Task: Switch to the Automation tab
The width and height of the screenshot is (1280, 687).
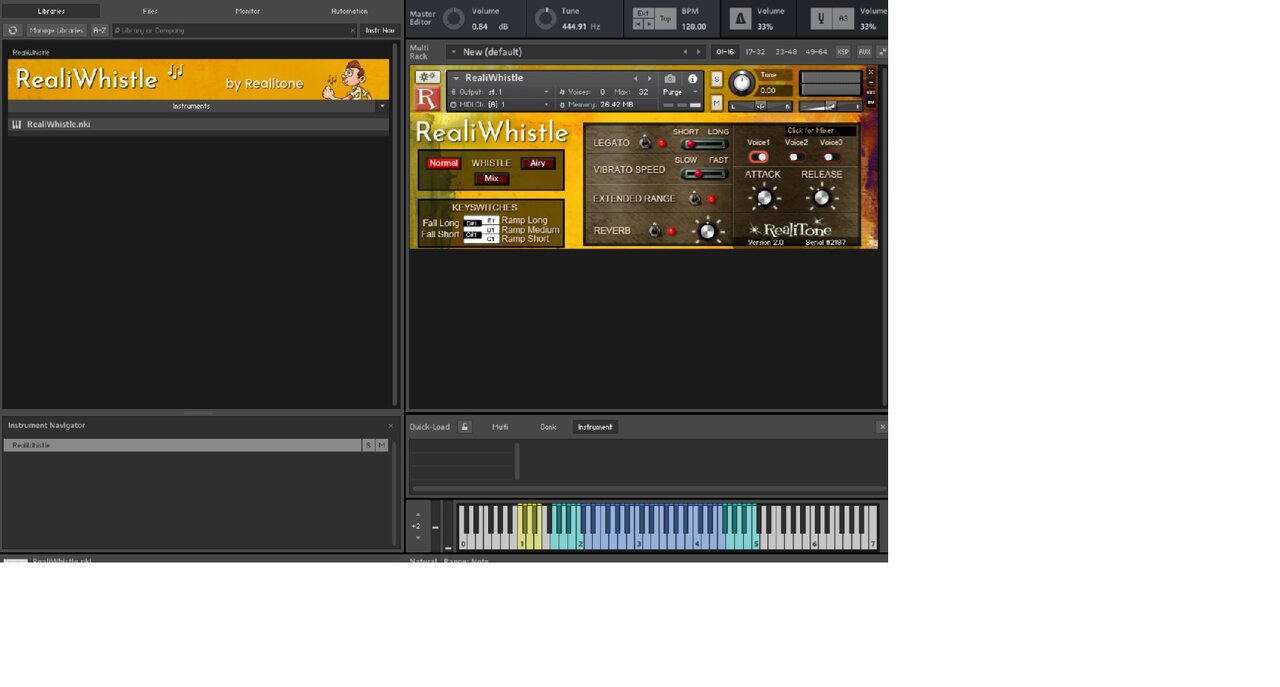Action: (349, 11)
